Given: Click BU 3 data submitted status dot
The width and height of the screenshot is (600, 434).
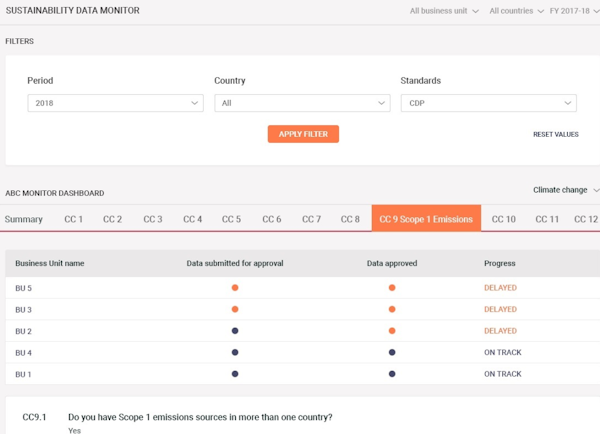Looking at the screenshot, I should point(235,309).
